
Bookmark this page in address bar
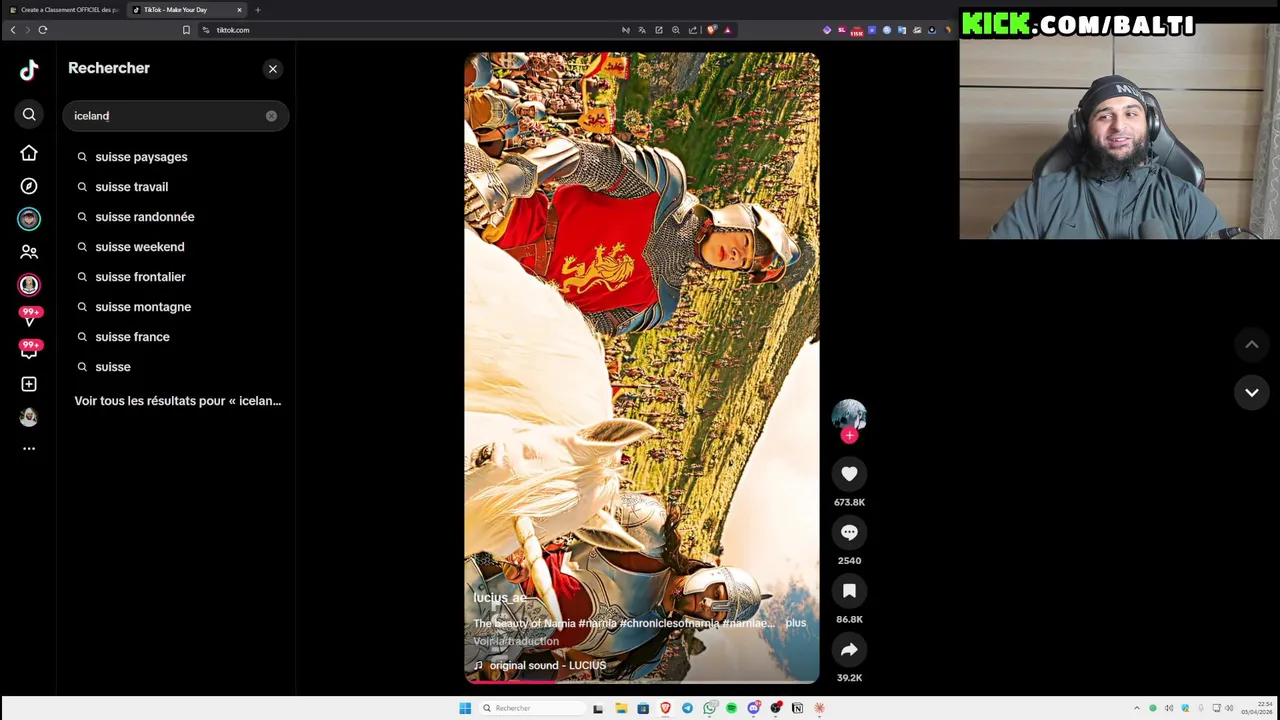(186, 30)
